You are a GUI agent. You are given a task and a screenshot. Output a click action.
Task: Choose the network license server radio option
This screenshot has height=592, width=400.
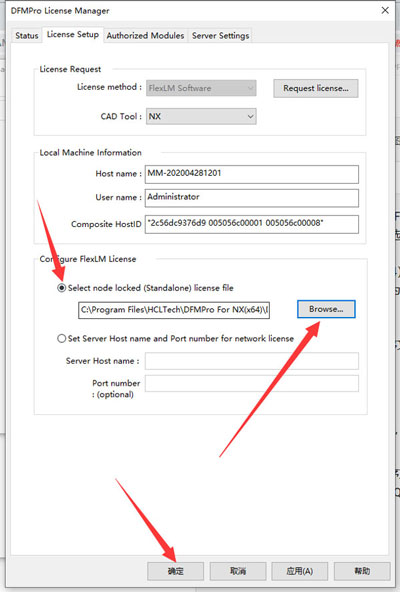62,338
